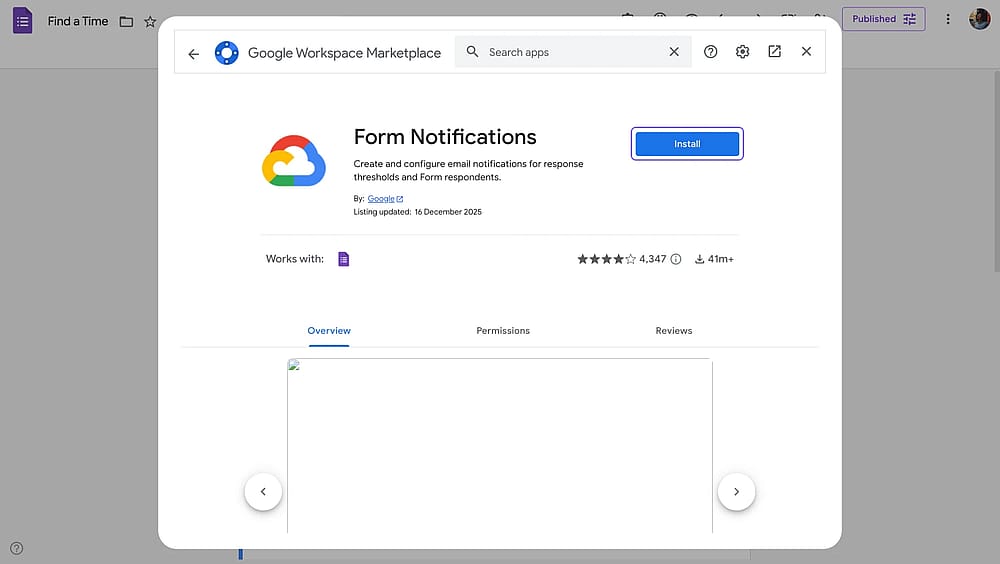Switch to the Reviews tab
The width and height of the screenshot is (1000, 564).
[x=673, y=330]
